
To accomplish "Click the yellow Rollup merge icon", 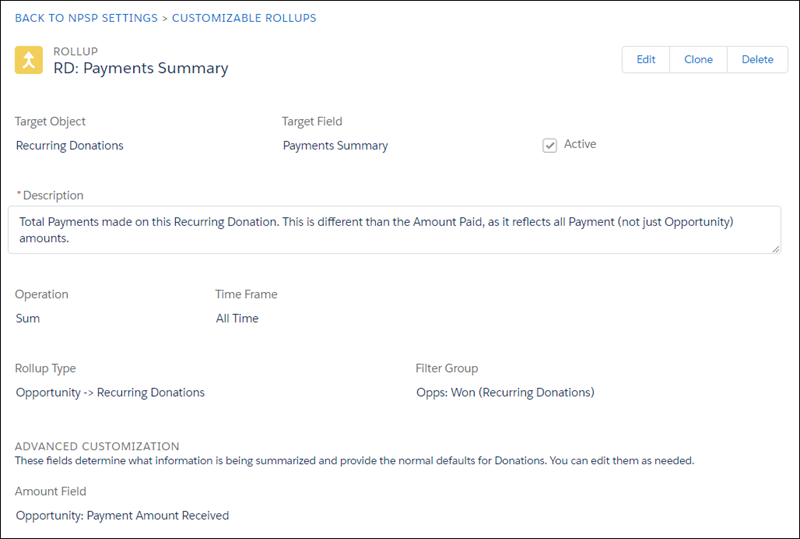I will tap(29, 60).
